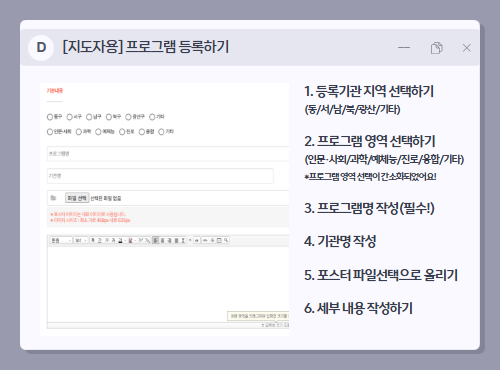Screen dimensions: 500x370
Task: Open the font family dropdown
Action: pyautogui.click(x=61, y=240)
